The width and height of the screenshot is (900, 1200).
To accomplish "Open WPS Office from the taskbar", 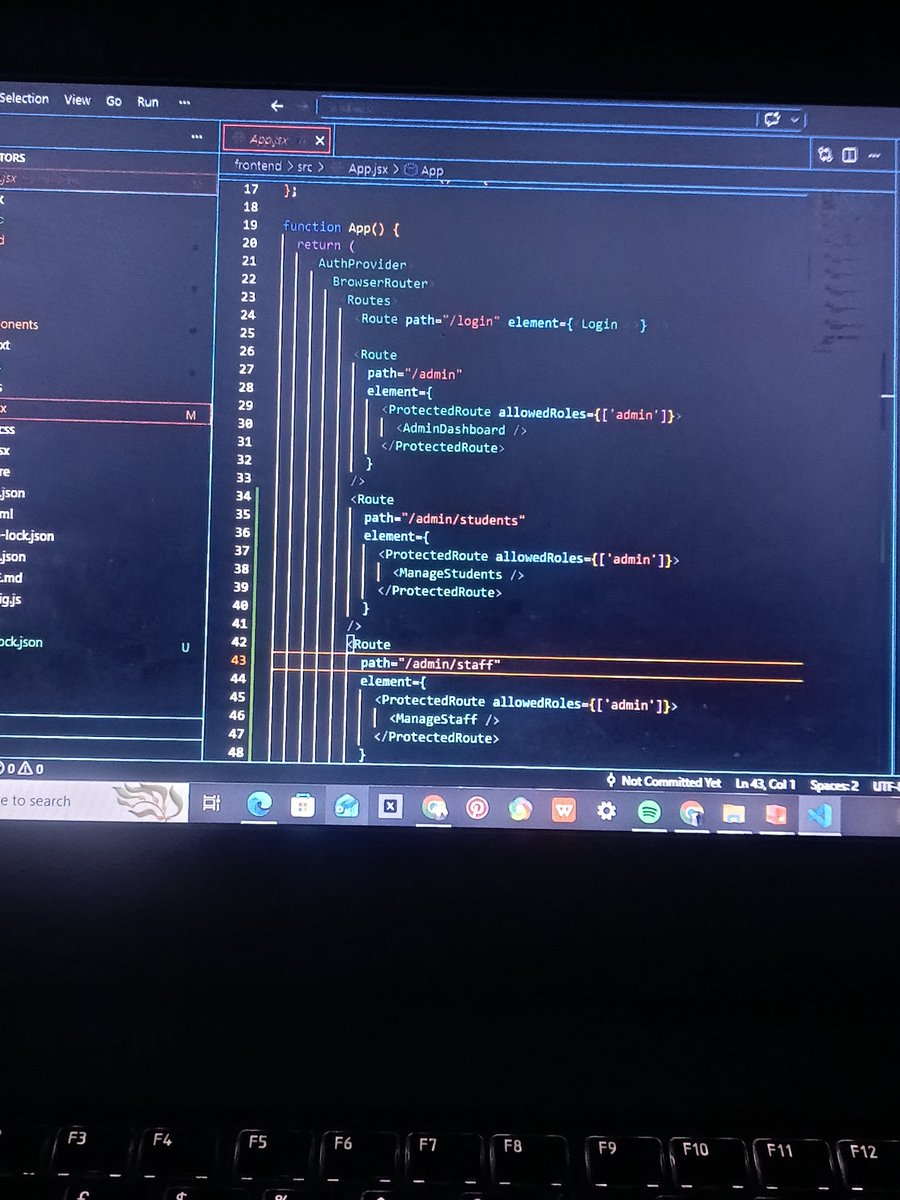I will (x=563, y=810).
